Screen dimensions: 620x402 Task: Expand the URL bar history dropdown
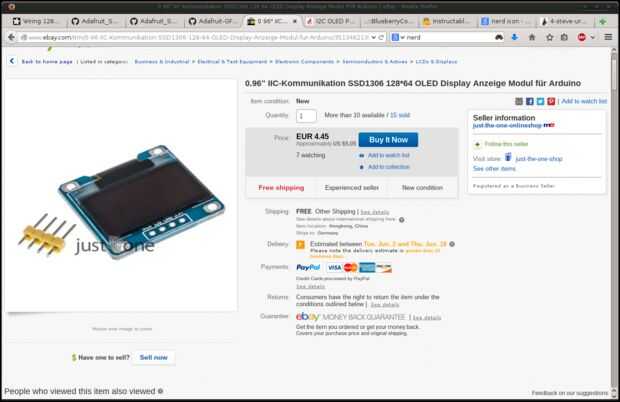coord(373,37)
